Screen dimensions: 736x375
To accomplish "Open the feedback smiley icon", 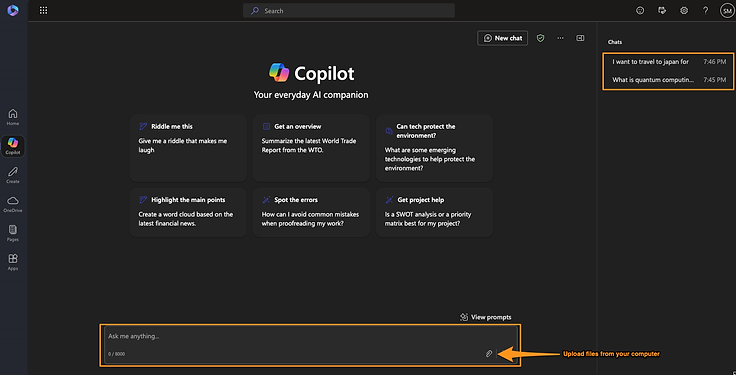I will [640, 11].
